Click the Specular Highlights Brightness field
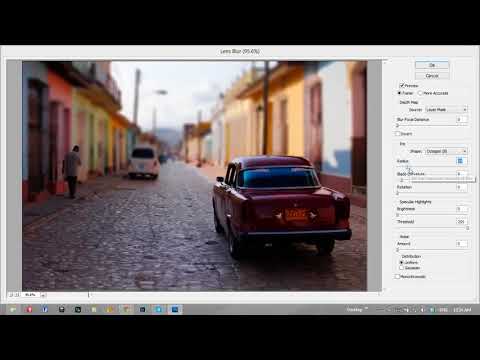The width and height of the screenshot is (480, 360). [462, 209]
